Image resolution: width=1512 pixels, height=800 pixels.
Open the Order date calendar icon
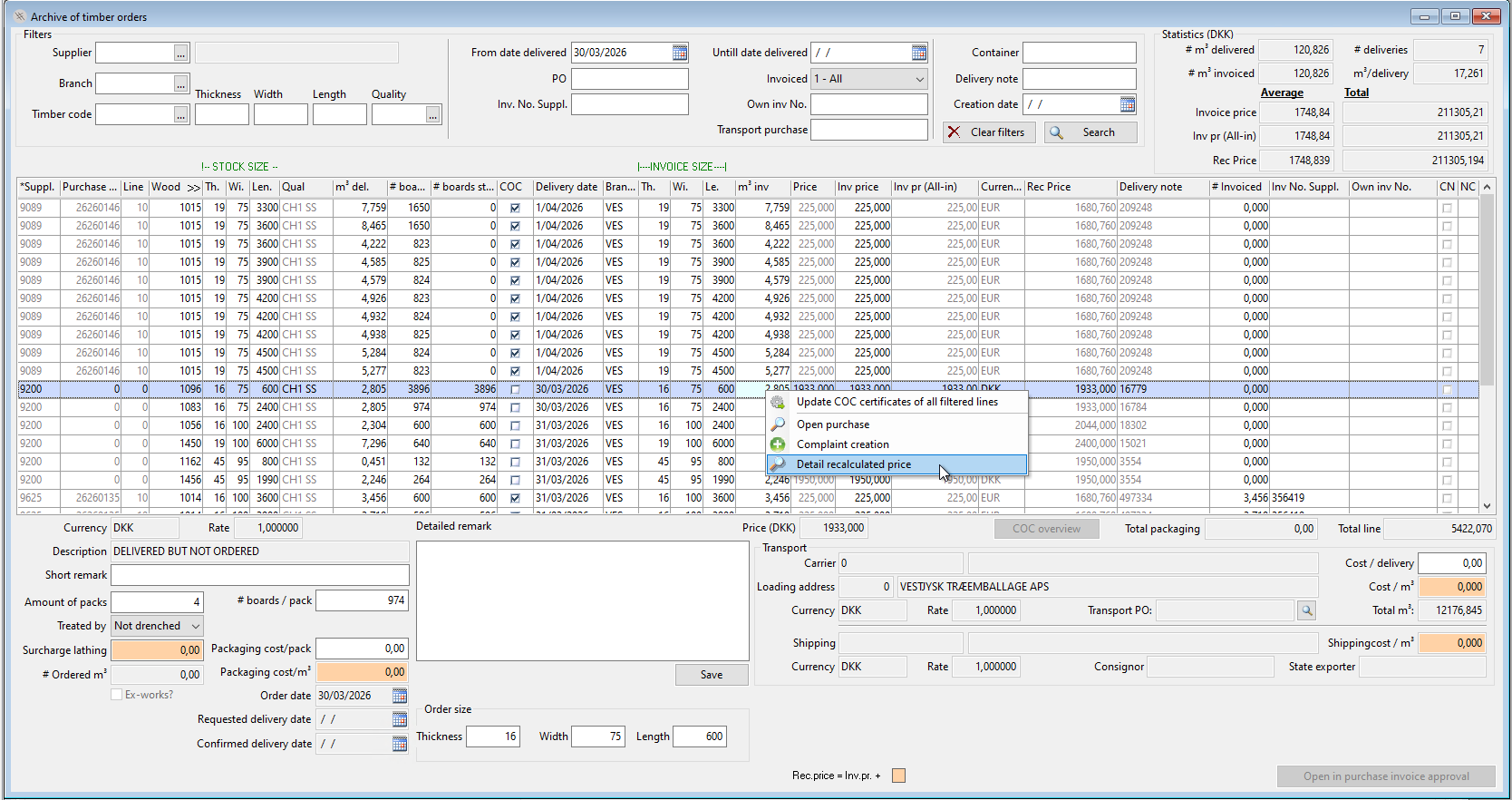coord(400,696)
